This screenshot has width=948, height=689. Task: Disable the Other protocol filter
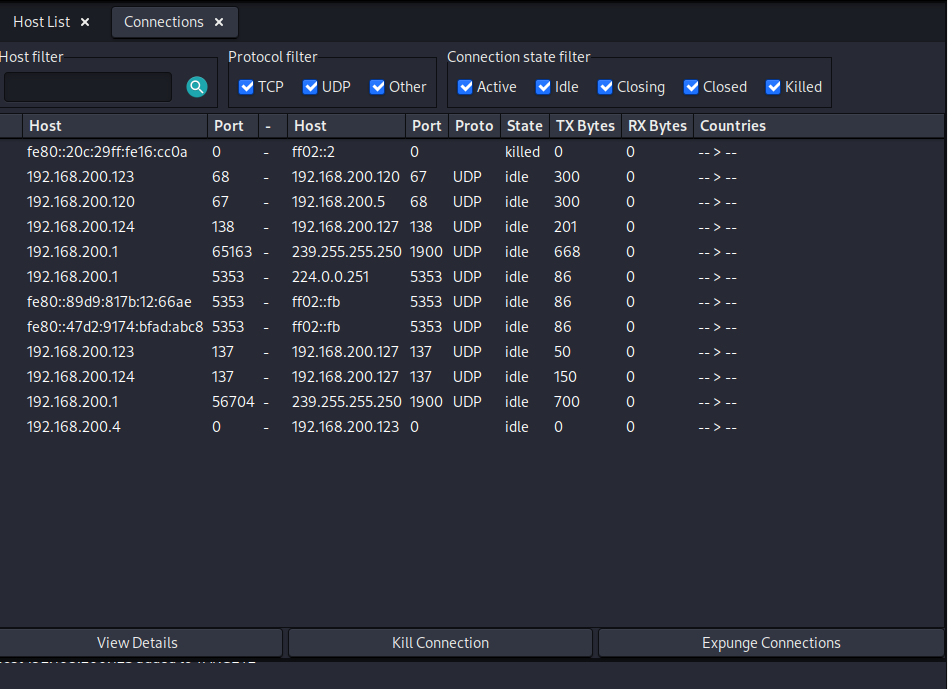point(377,87)
